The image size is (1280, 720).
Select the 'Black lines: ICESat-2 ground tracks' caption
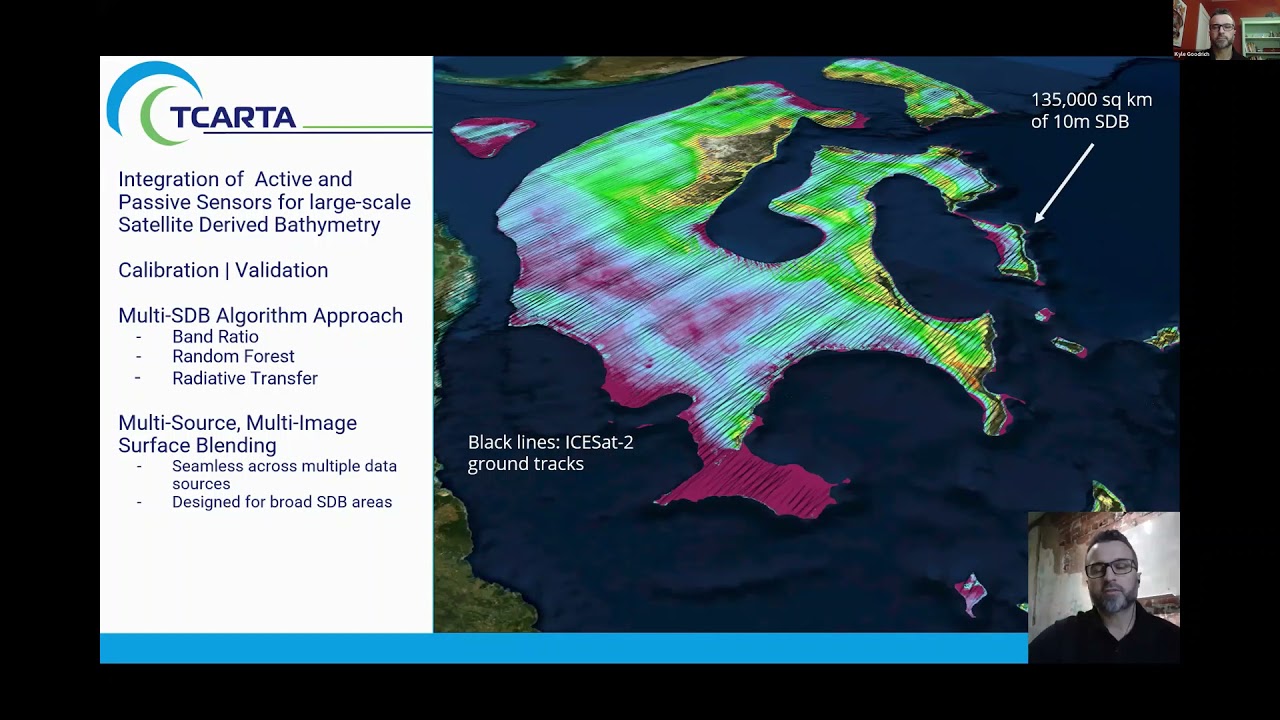[550, 453]
